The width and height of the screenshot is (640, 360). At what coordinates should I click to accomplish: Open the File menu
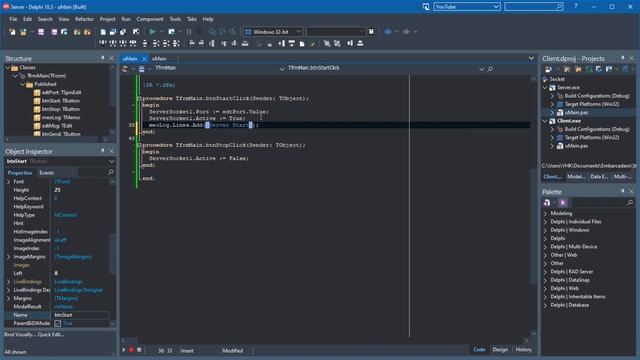pyautogui.click(x=13, y=19)
